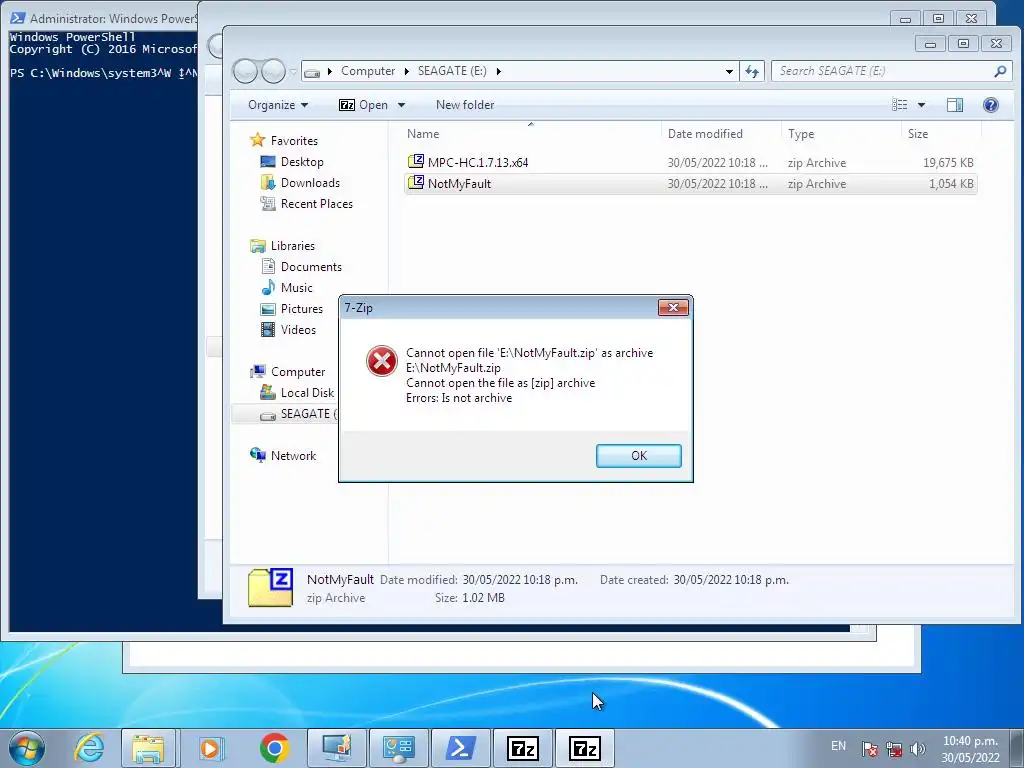This screenshot has height=768, width=1024.
Task: Click the MPC-HC zip archive icon
Action: [416, 161]
